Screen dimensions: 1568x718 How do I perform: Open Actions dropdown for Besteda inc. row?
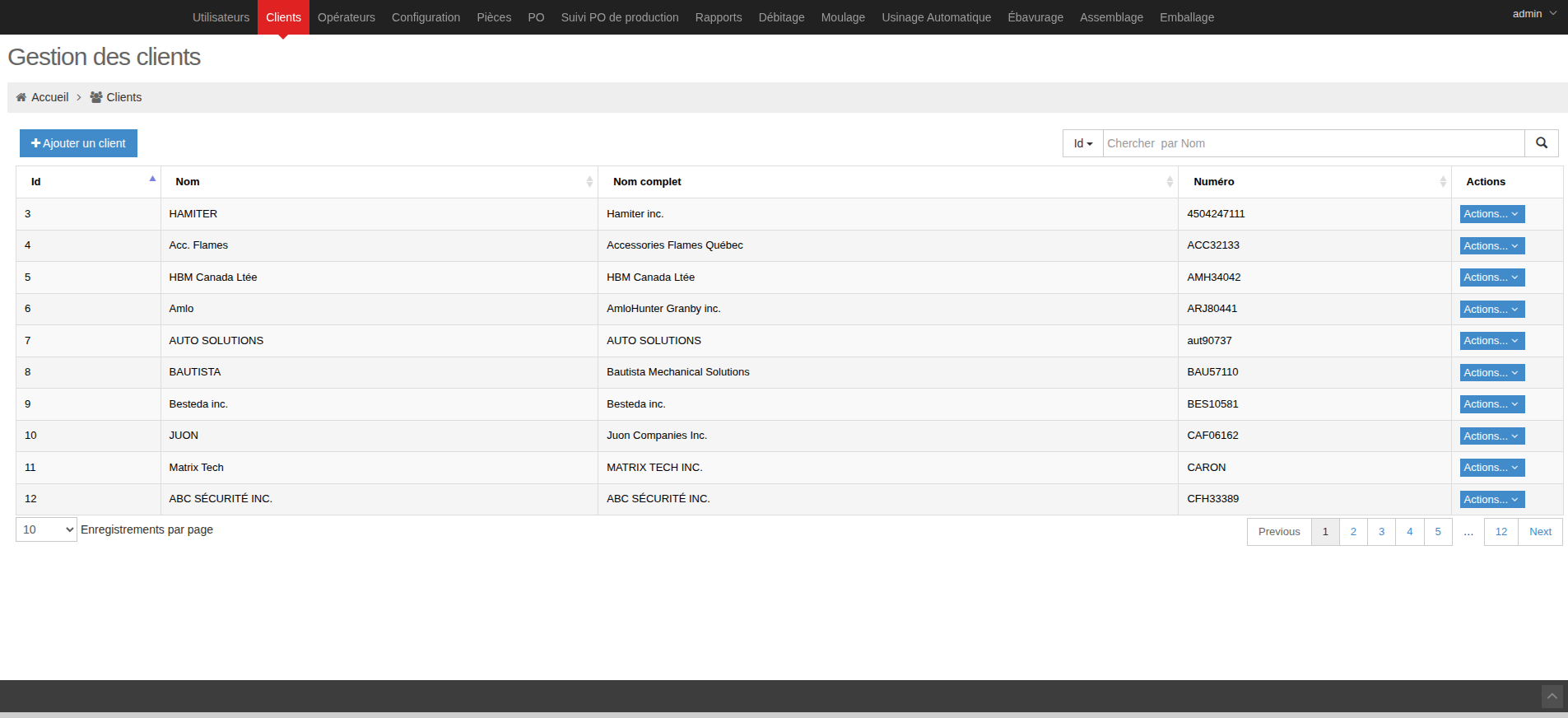tap(1491, 404)
